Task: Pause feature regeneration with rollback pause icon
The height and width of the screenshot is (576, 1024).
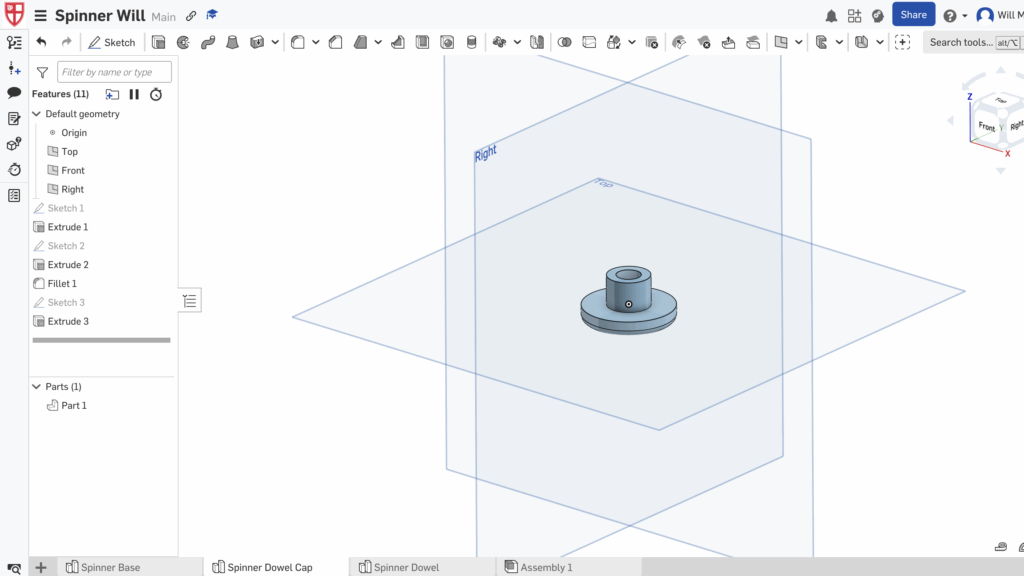Action: pos(134,94)
